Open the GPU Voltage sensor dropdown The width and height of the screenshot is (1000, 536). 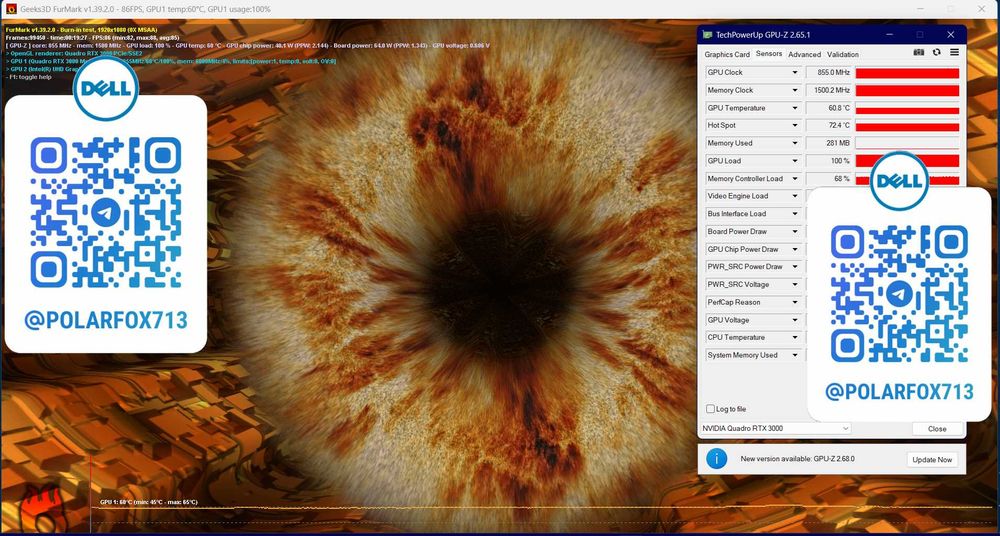coord(795,320)
